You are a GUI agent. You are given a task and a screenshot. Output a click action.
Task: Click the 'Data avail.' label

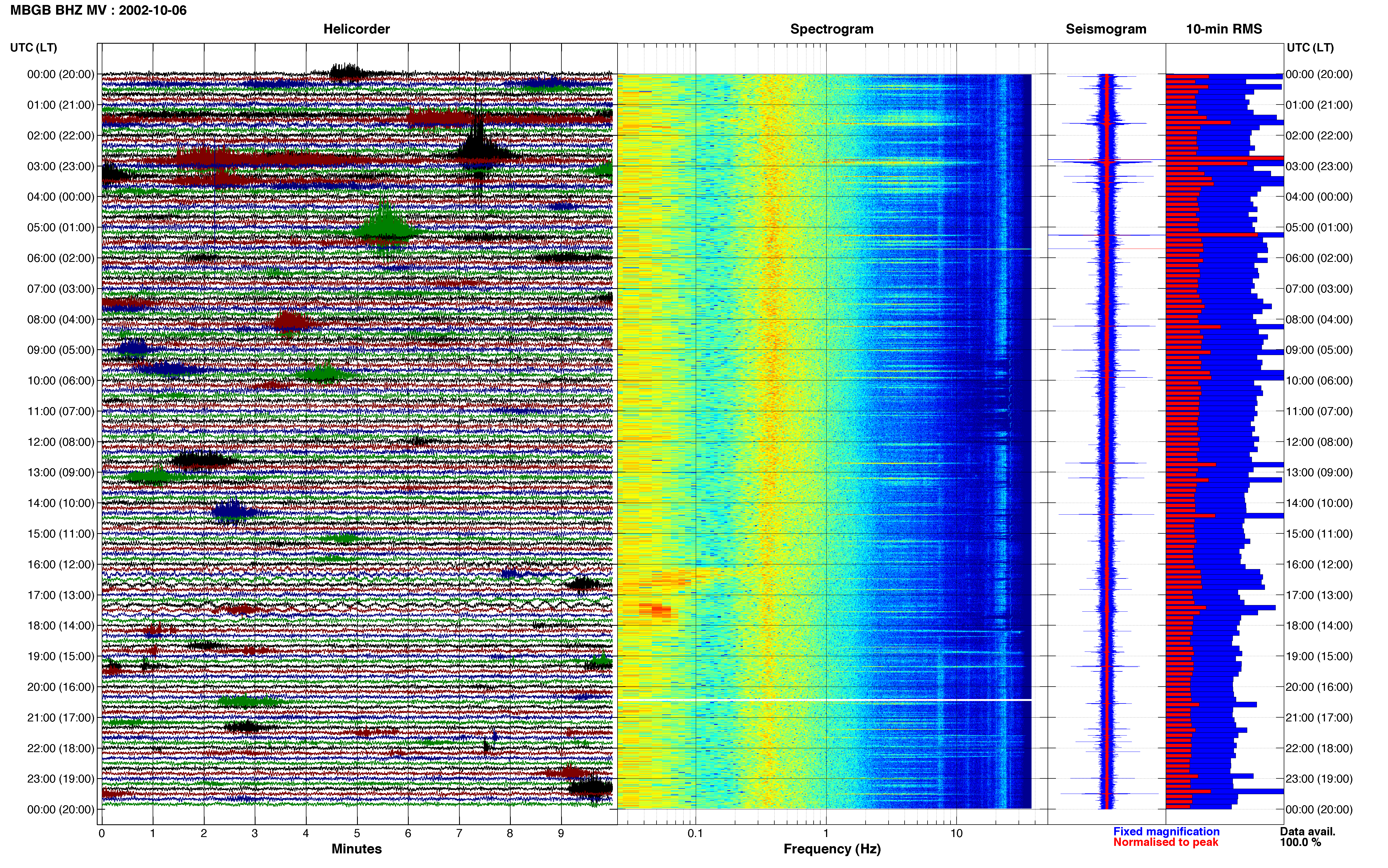[x=1308, y=832]
